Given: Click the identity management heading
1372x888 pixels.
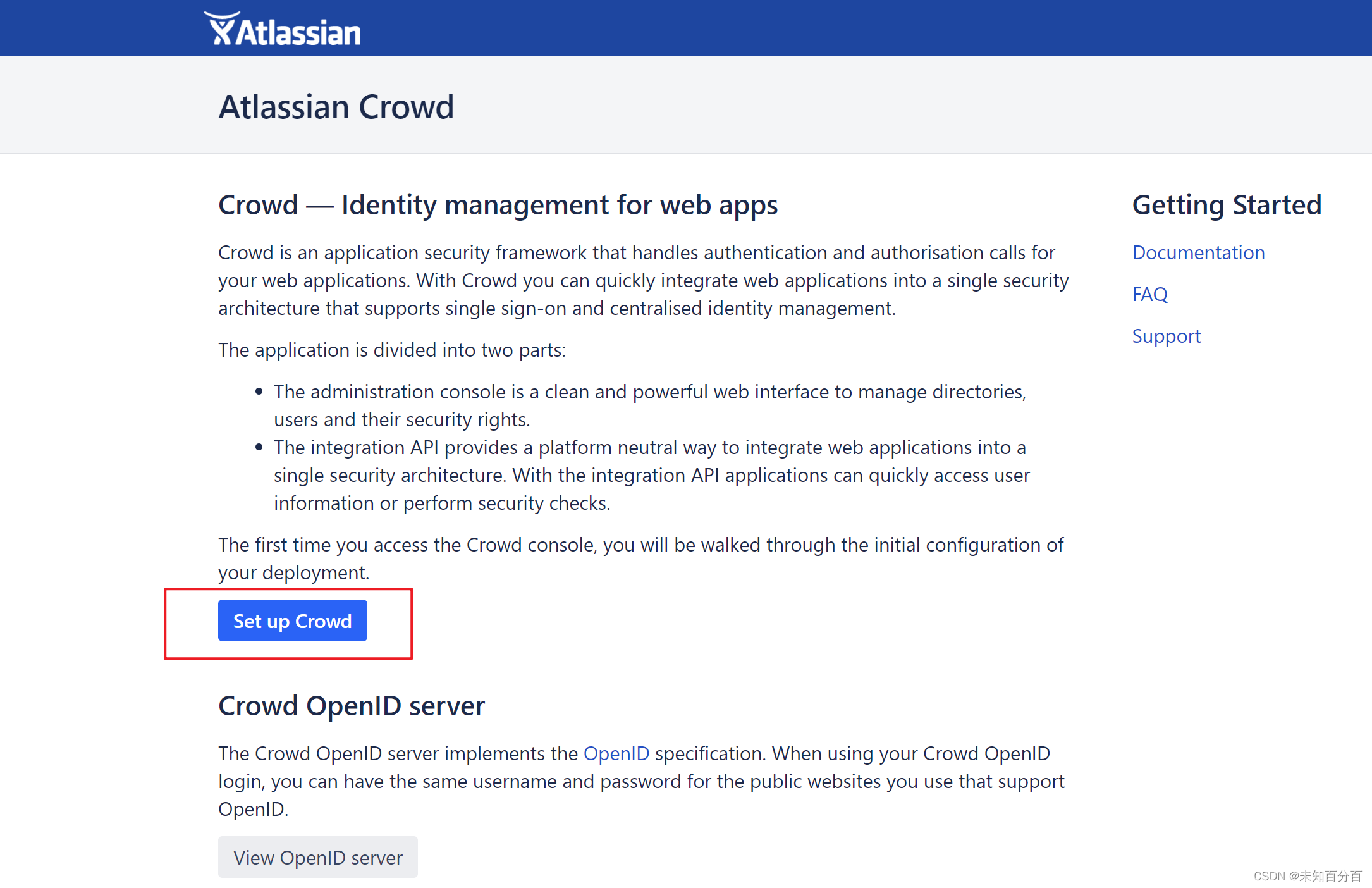Looking at the screenshot, I should (x=498, y=204).
